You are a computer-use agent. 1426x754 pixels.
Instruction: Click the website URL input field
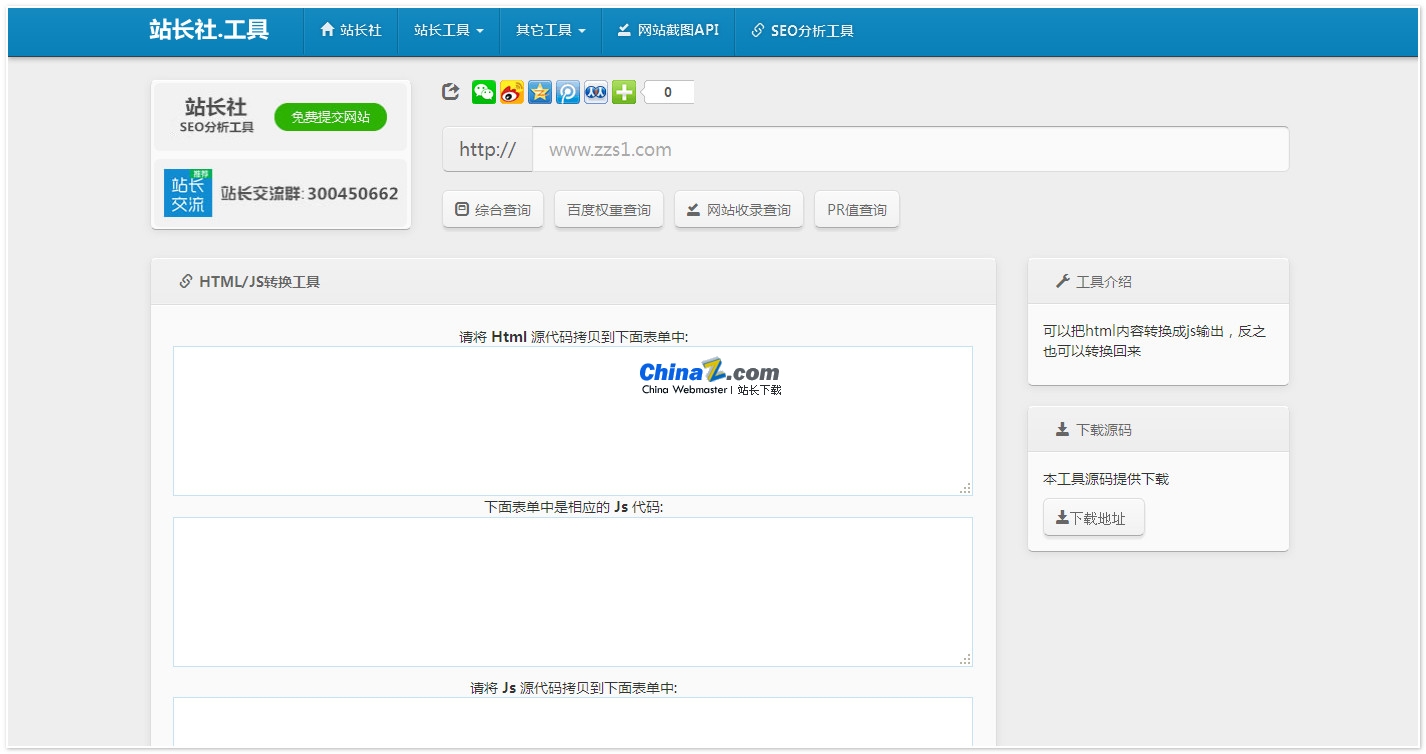coord(910,149)
